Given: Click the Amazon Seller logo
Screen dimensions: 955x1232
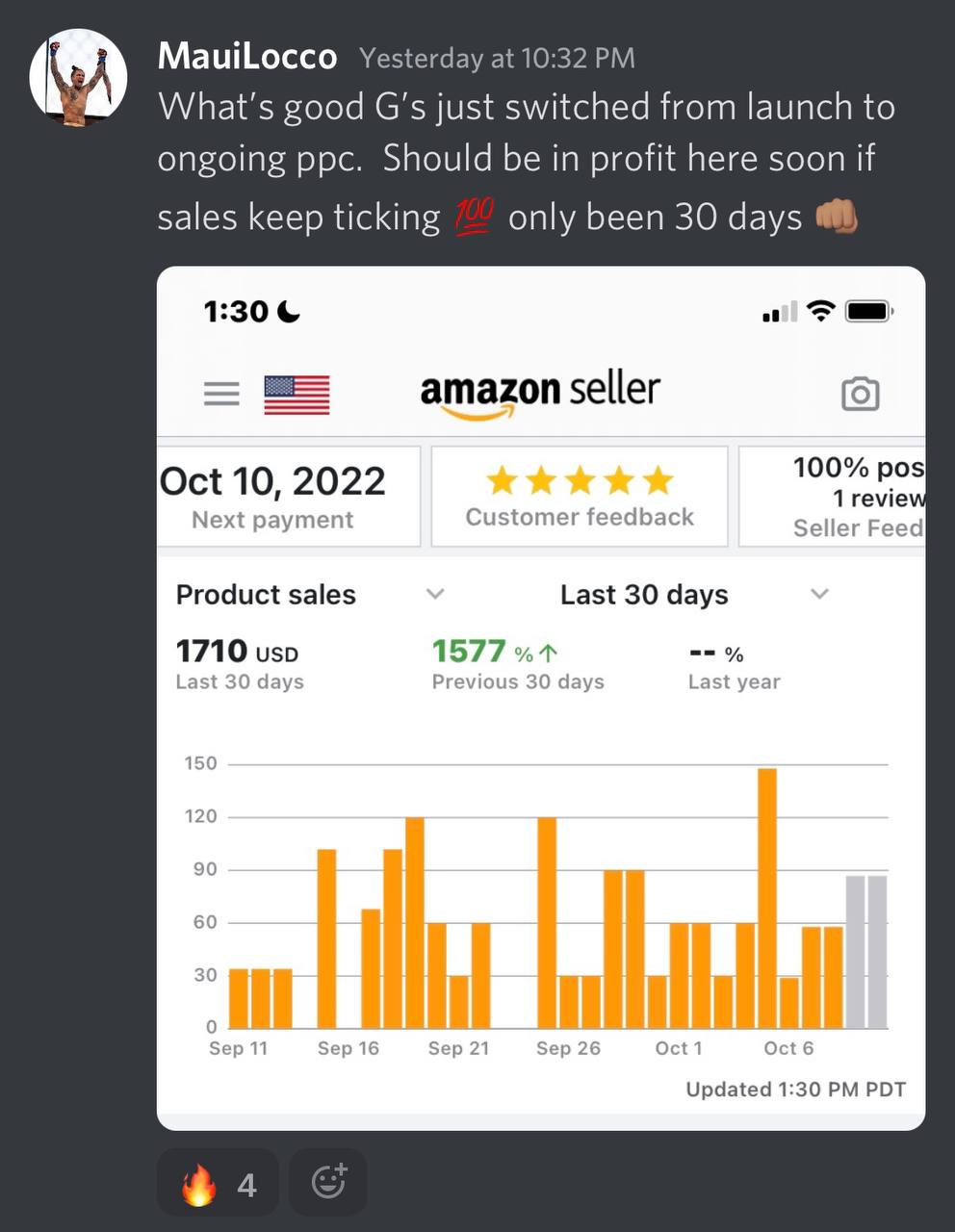Looking at the screenshot, I should tap(540, 395).
